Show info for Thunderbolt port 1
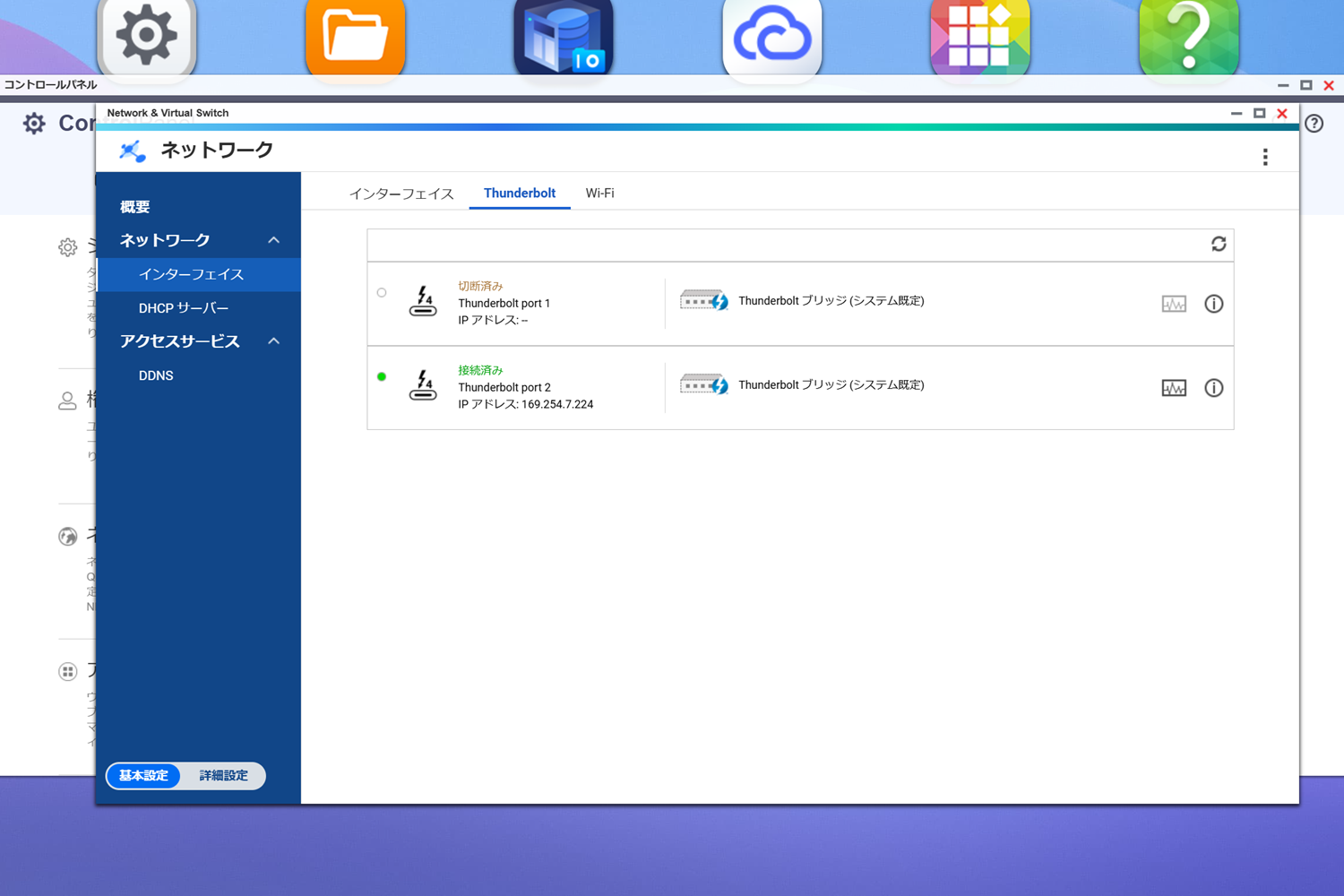The width and height of the screenshot is (1344, 896). [1213, 304]
